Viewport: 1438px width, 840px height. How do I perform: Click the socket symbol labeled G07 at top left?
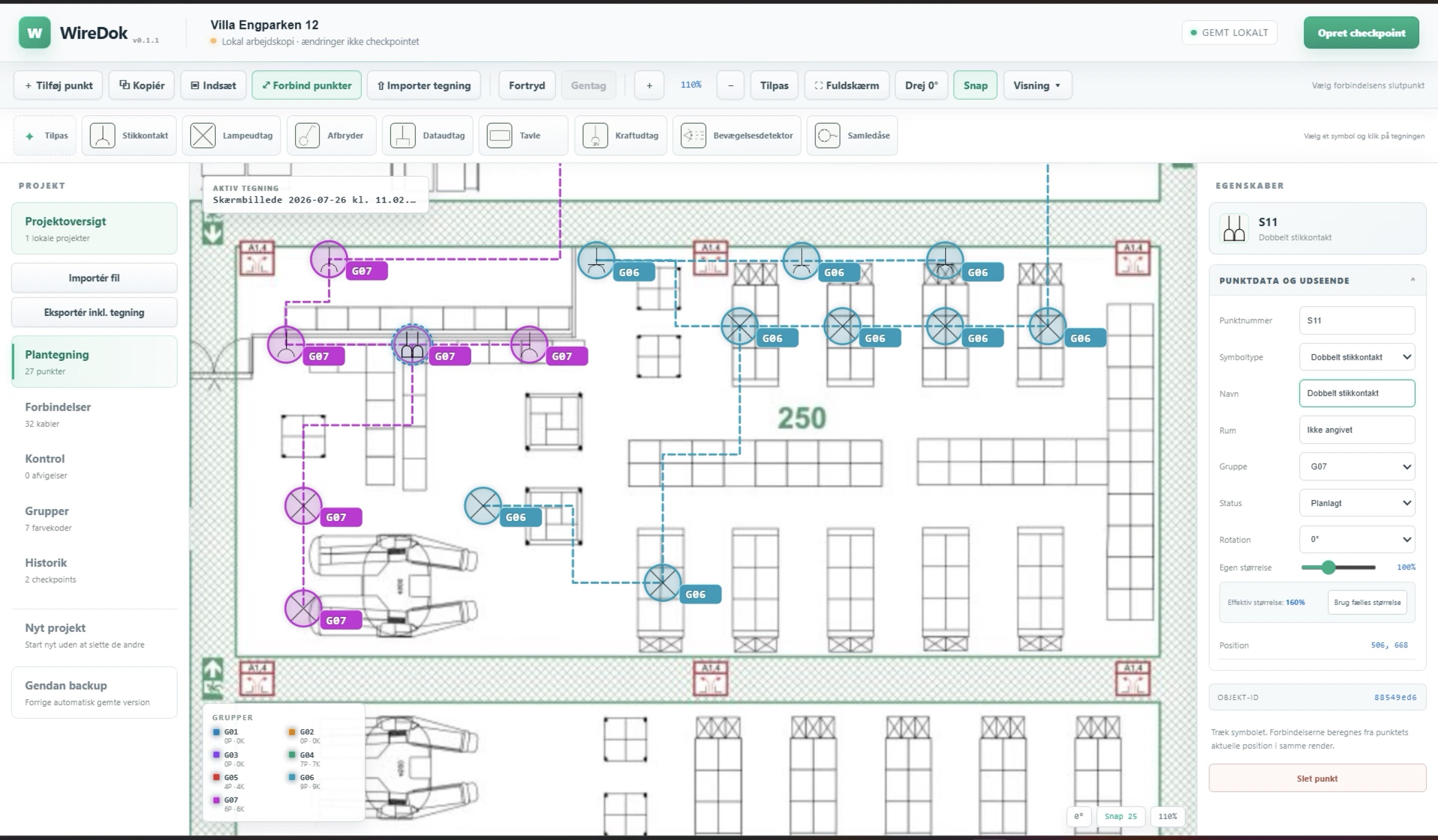click(x=329, y=260)
